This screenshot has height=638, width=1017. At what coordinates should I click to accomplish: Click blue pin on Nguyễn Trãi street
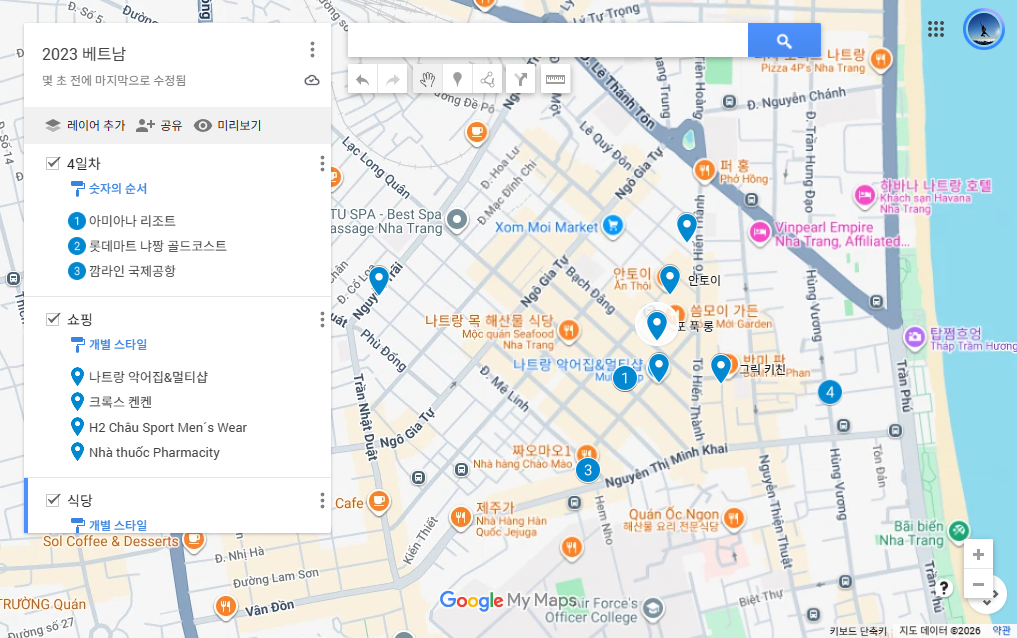[x=379, y=279]
